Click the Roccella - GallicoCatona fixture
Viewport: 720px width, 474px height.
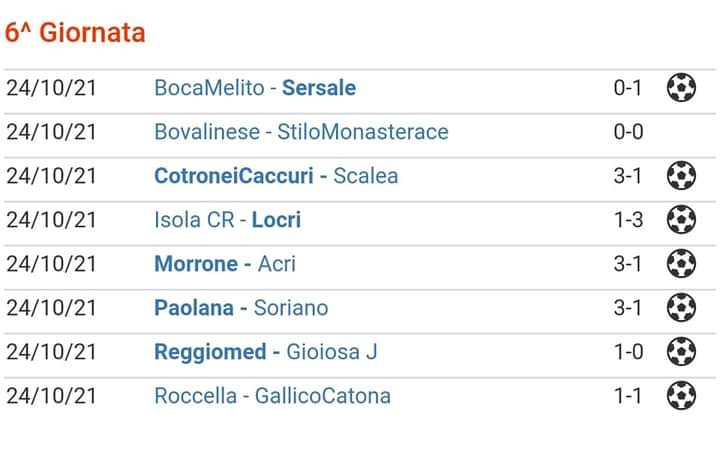[272, 396]
